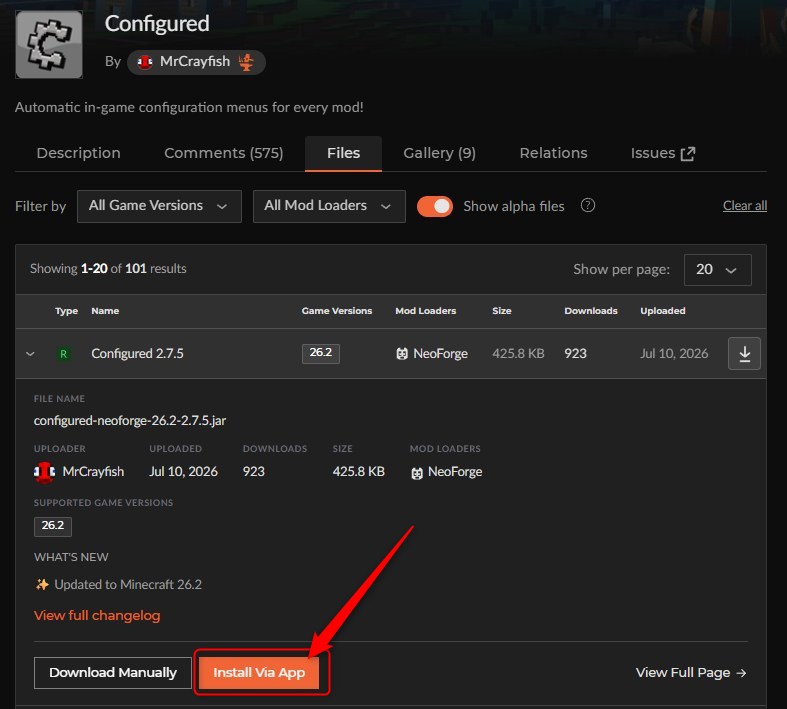Viewport: 787px width, 709px height.
Task: Open the All Mod Loaders dropdown
Action: (329, 206)
